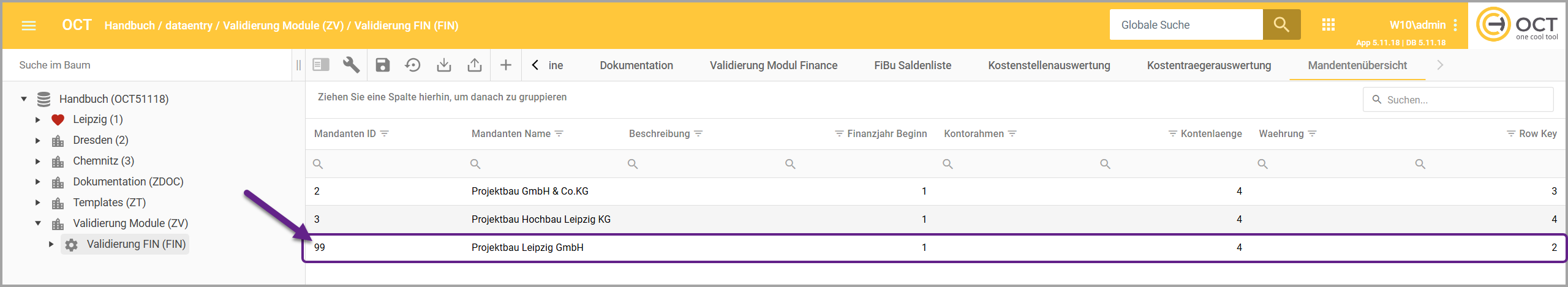The height and width of the screenshot is (287, 1568).
Task: Click the wrench settings icon
Action: click(351, 65)
